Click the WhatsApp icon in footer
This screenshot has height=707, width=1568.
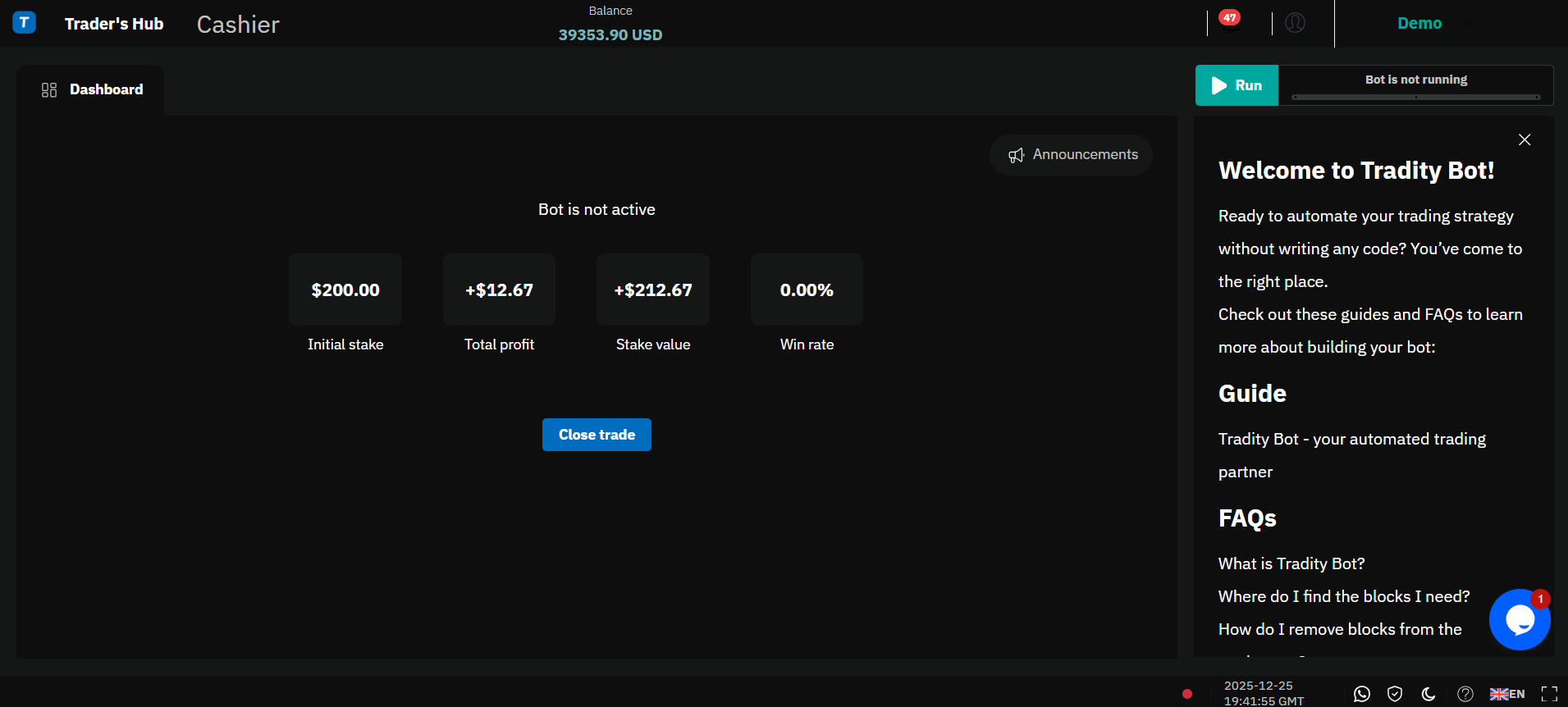tap(1361, 694)
